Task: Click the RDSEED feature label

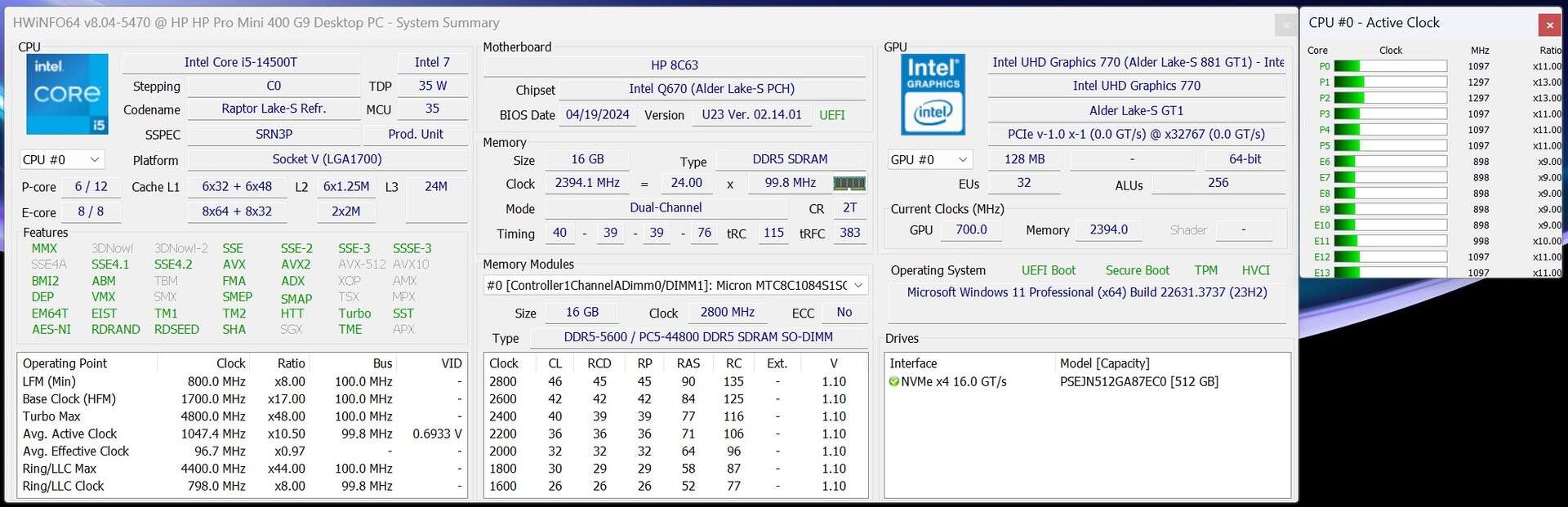Action: pyautogui.click(x=176, y=330)
